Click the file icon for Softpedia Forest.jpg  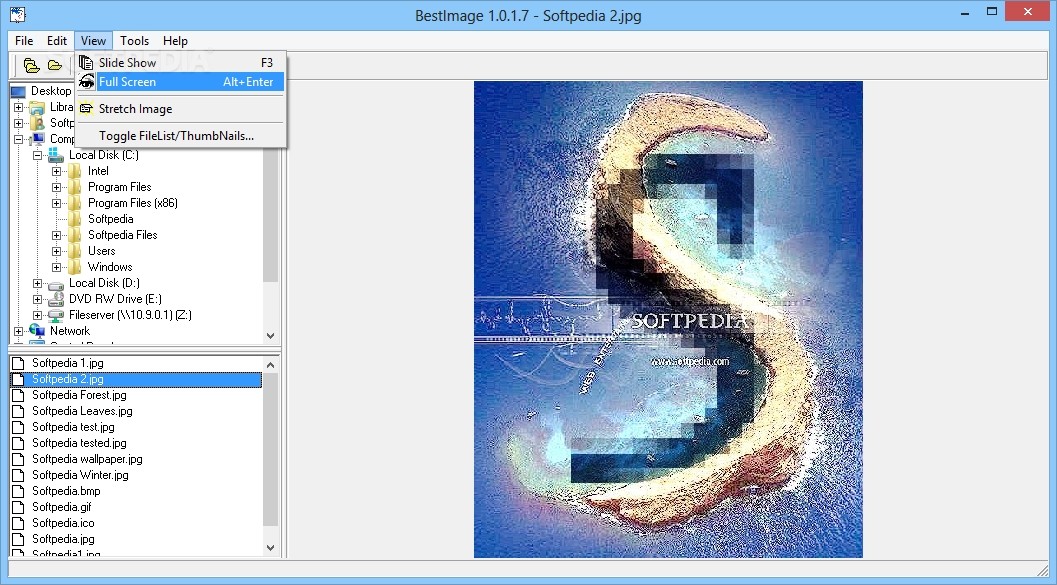pyautogui.click(x=18, y=395)
